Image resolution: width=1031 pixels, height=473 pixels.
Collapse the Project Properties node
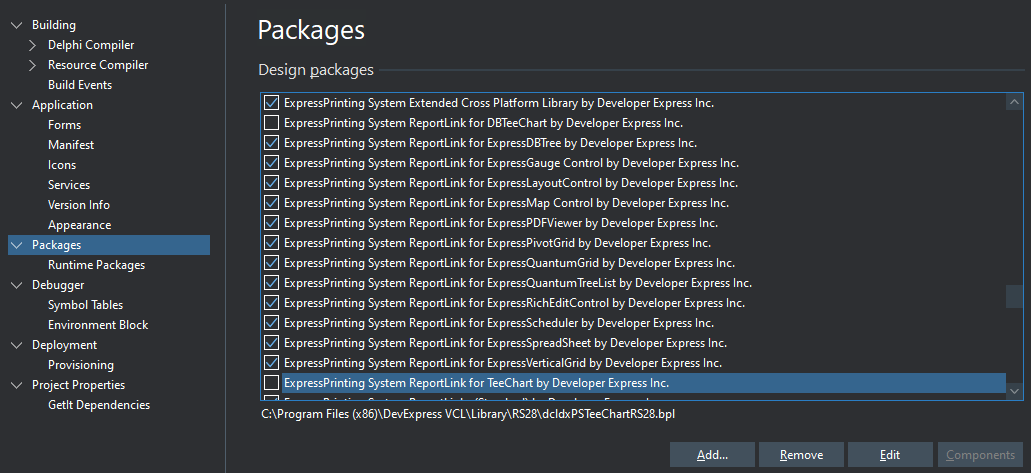point(17,386)
